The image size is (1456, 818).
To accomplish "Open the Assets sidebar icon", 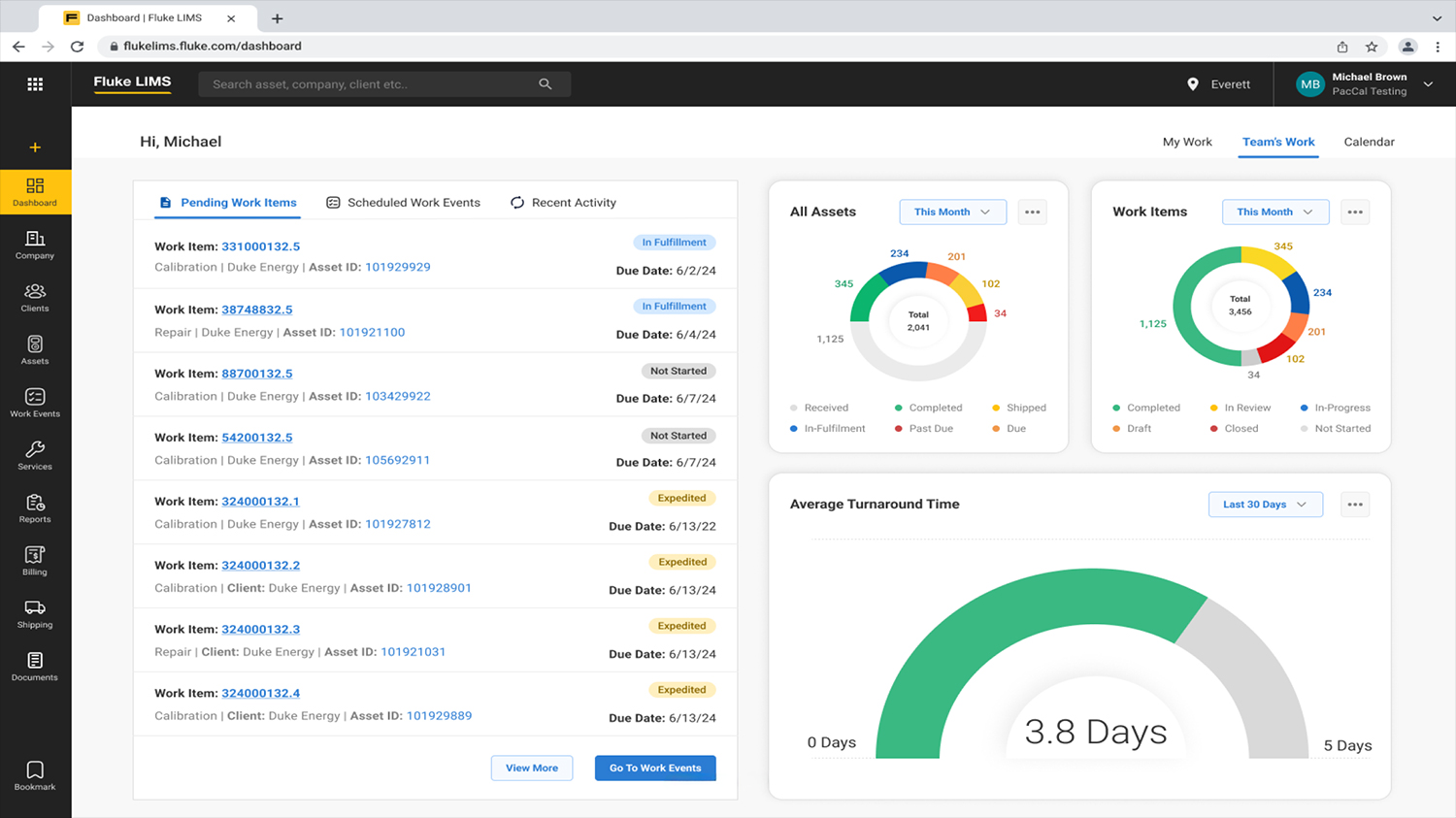I will 35,349.
